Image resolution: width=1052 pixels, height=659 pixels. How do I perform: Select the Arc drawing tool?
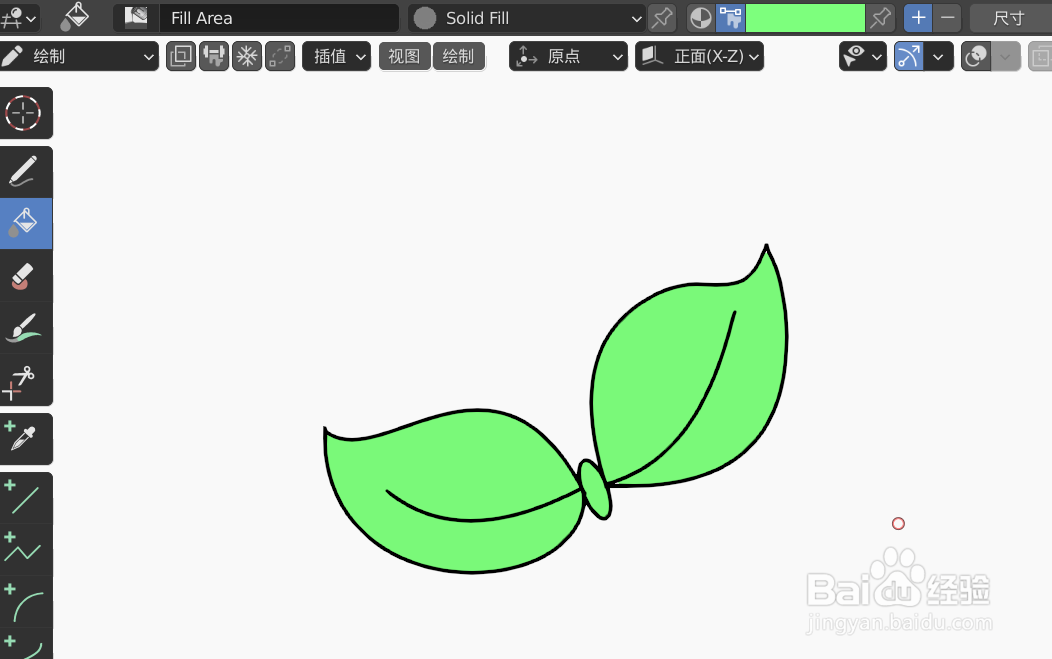point(27,601)
